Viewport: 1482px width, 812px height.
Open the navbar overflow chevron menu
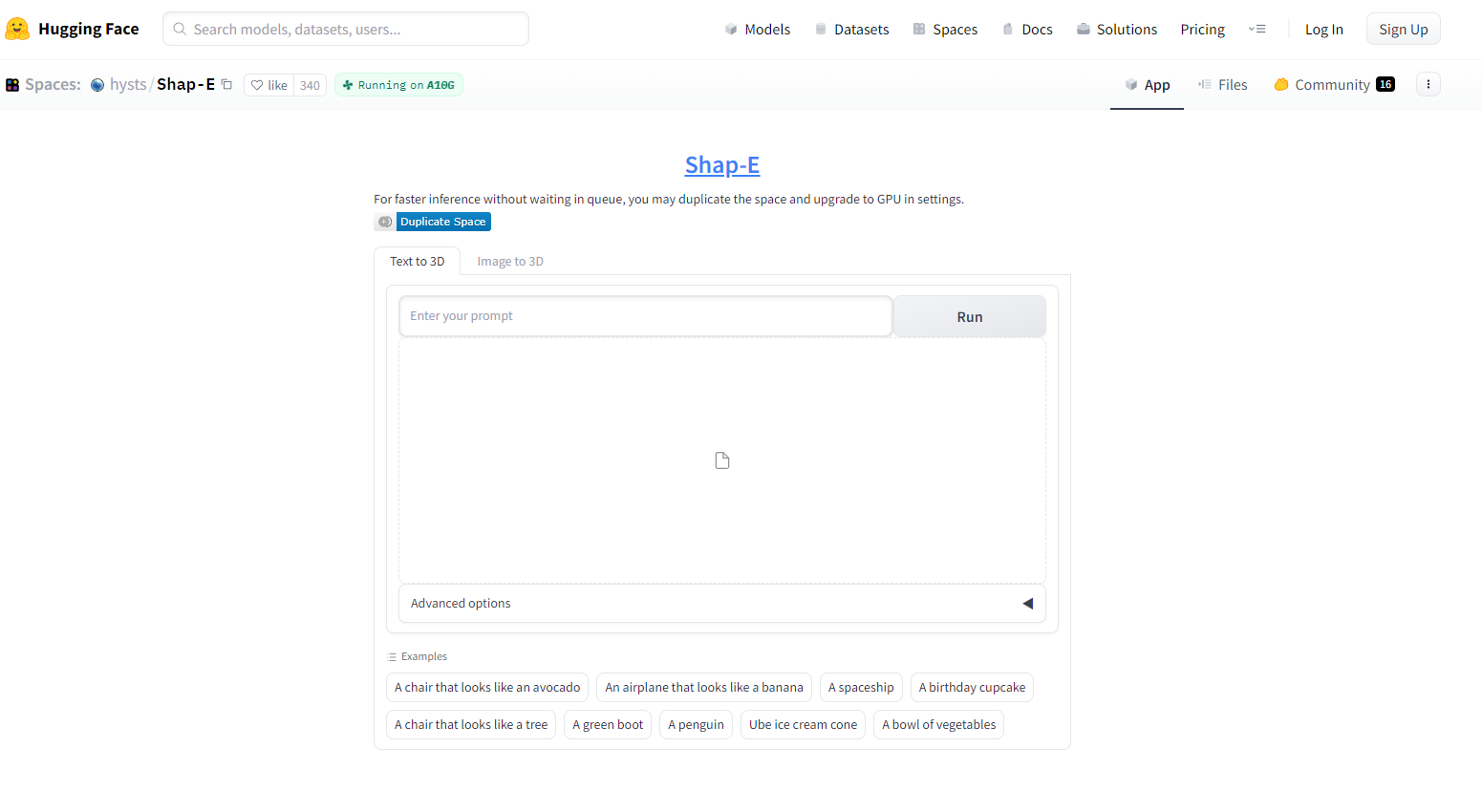[x=1257, y=29]
